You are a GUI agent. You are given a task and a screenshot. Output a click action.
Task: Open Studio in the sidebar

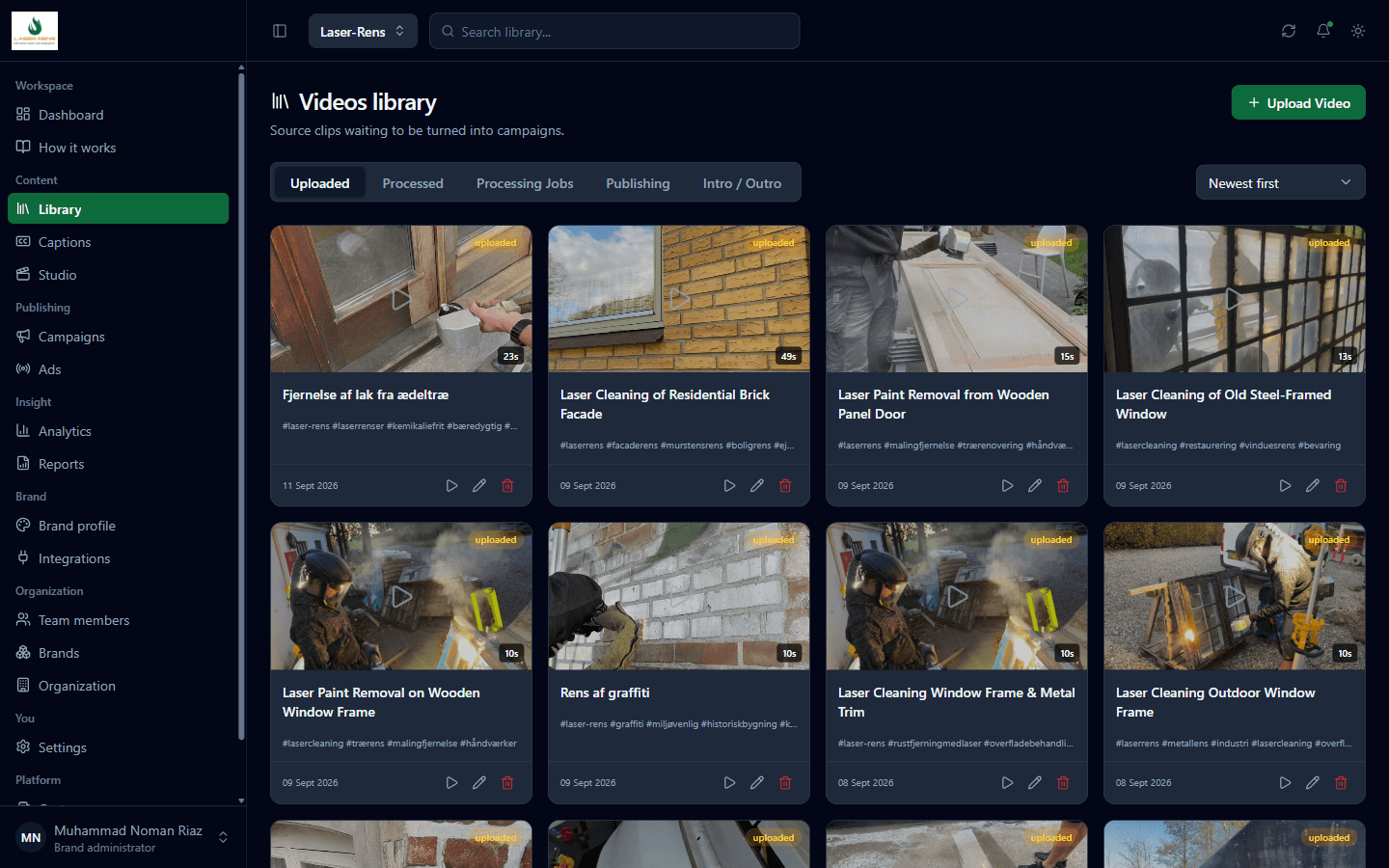(x=118, y=275)
